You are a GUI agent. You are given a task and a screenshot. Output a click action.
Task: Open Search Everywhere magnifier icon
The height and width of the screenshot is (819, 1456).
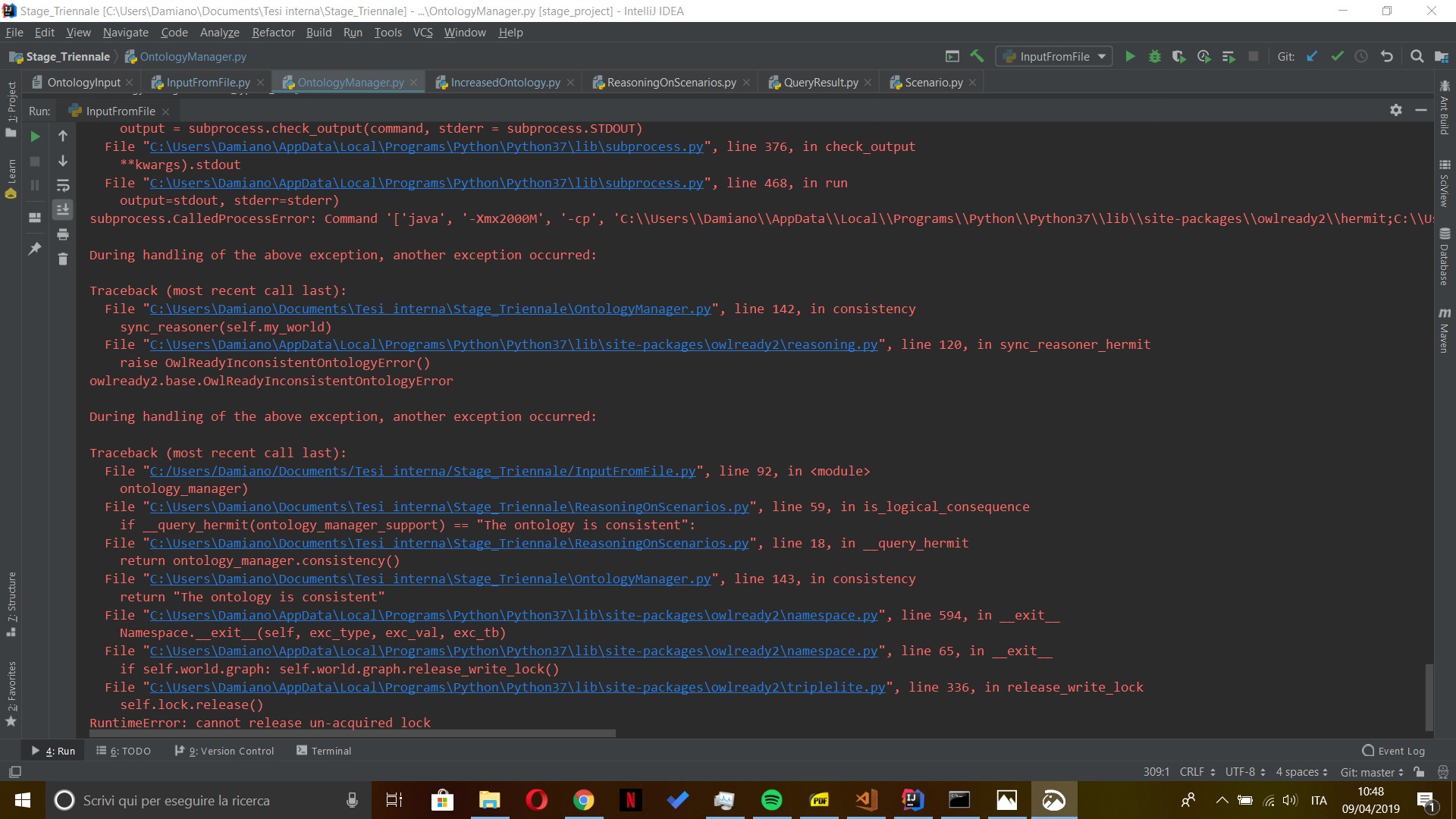(x=1417, y=56)
